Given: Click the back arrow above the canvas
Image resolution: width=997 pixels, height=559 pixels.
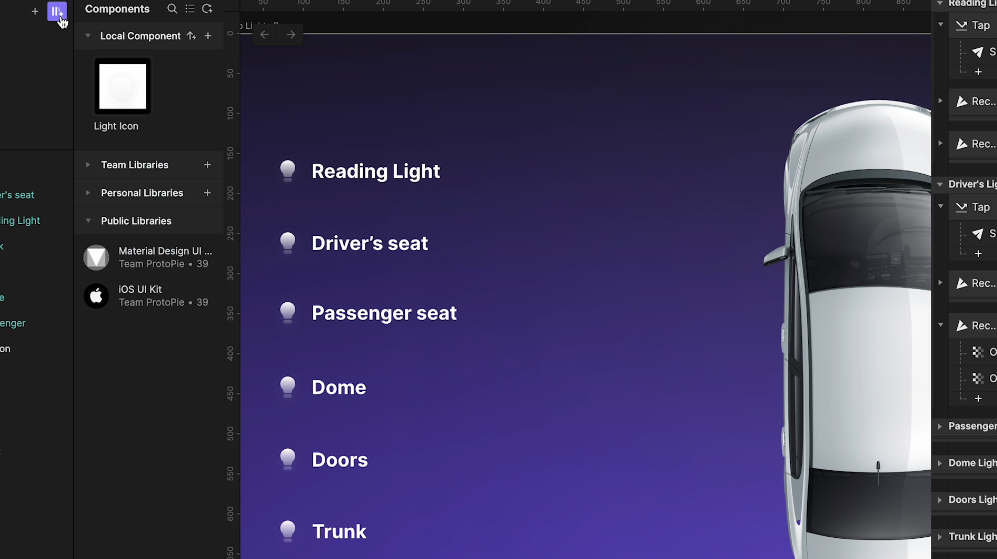Looking at the screenshot, I should 264,35.
